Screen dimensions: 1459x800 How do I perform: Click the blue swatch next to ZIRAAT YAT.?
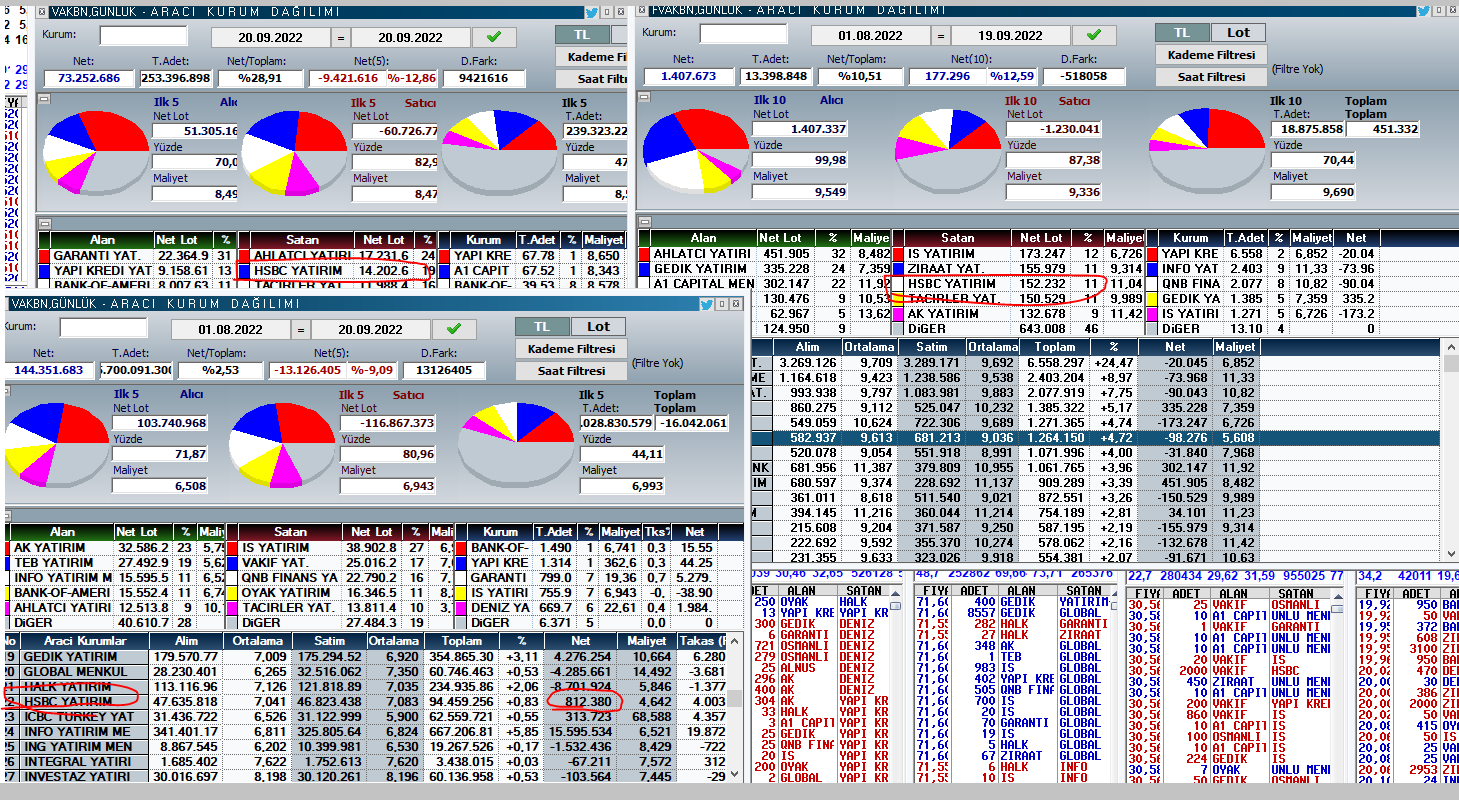click(898, 268)
